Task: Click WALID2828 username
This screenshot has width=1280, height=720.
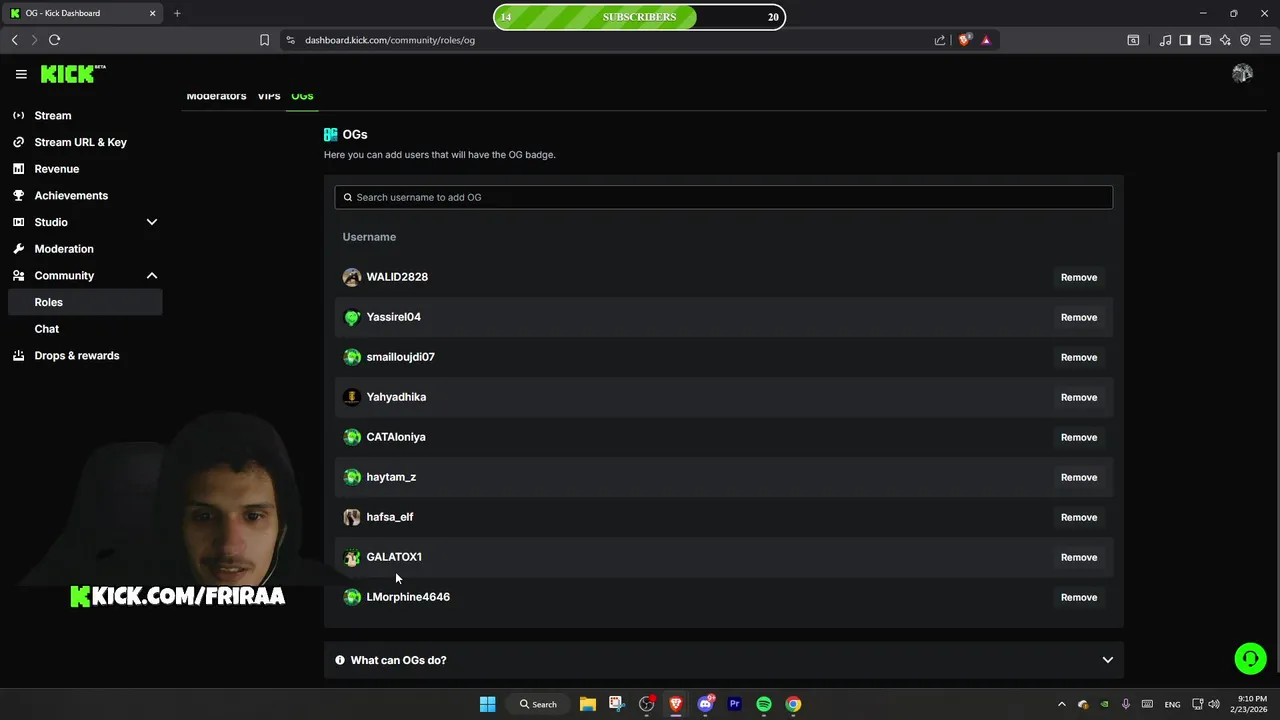Action: tap(397, 277)
